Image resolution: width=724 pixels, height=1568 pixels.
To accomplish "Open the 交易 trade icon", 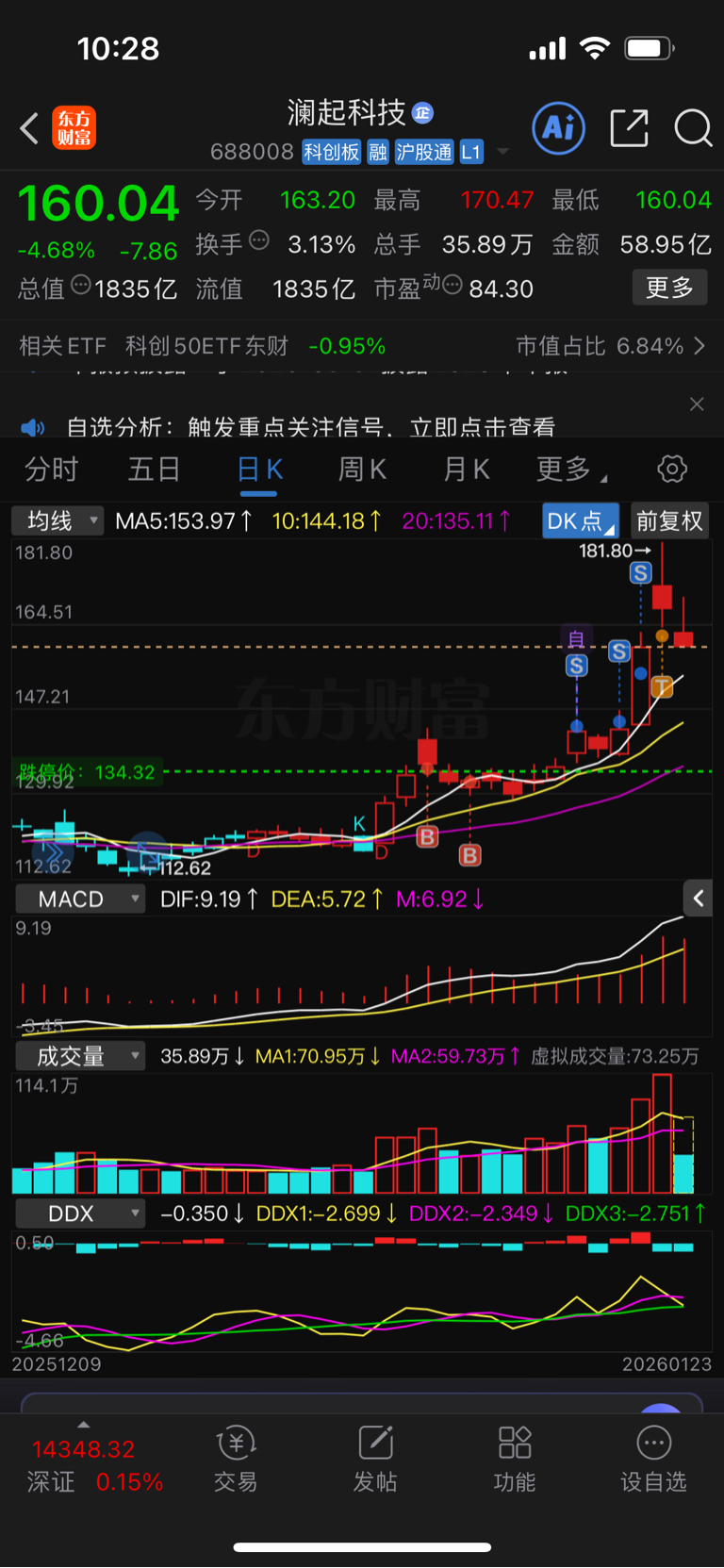I will 236,1460.
